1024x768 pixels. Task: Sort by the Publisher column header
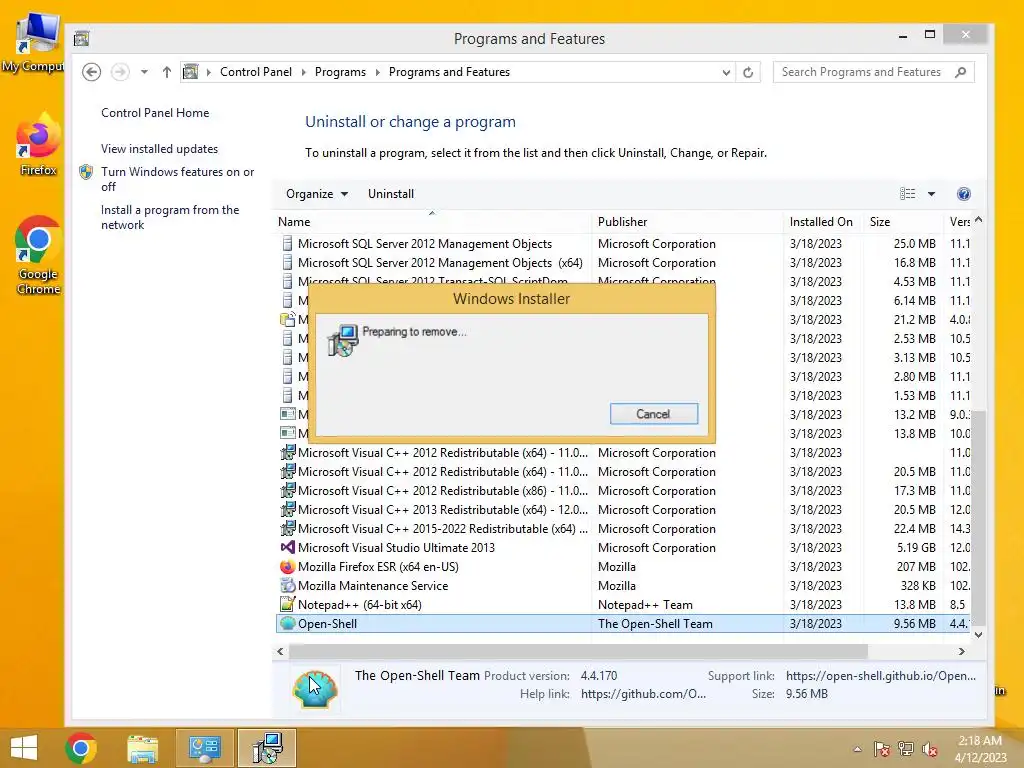tap(688, 222)
